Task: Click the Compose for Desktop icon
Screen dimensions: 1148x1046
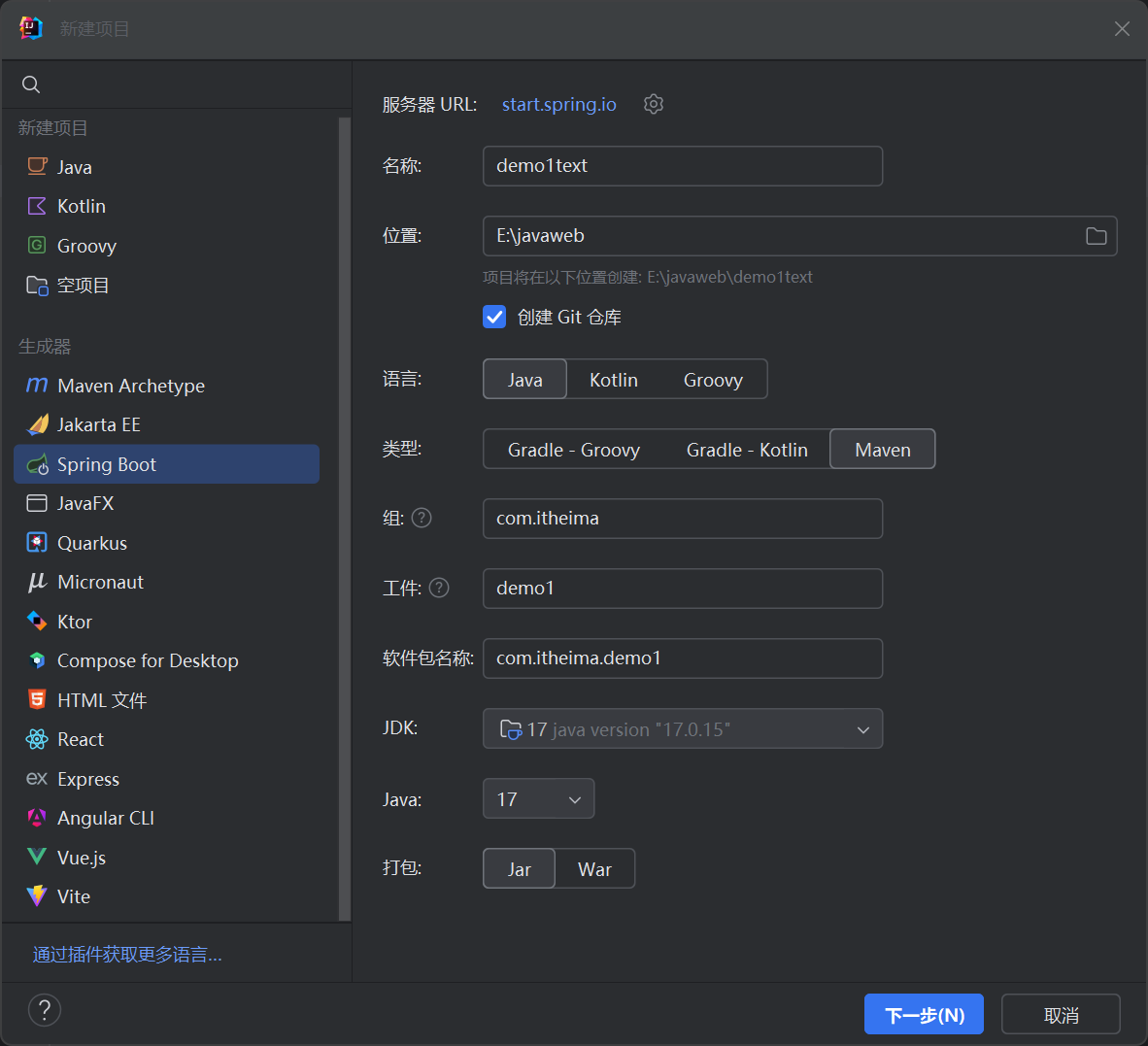Action: [x=37, y=660]
